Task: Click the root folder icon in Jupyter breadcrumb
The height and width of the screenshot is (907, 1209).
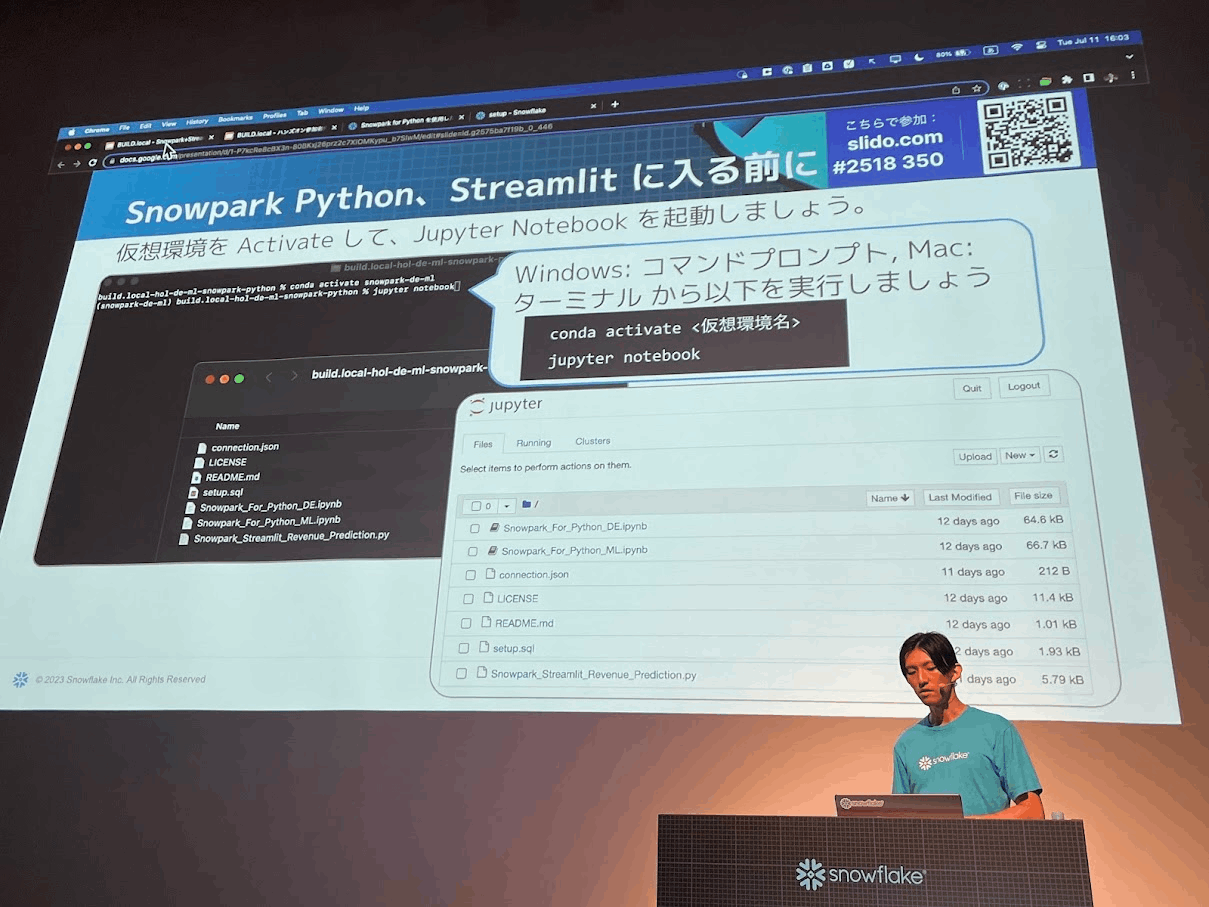Action: click(x=526, y=504)
